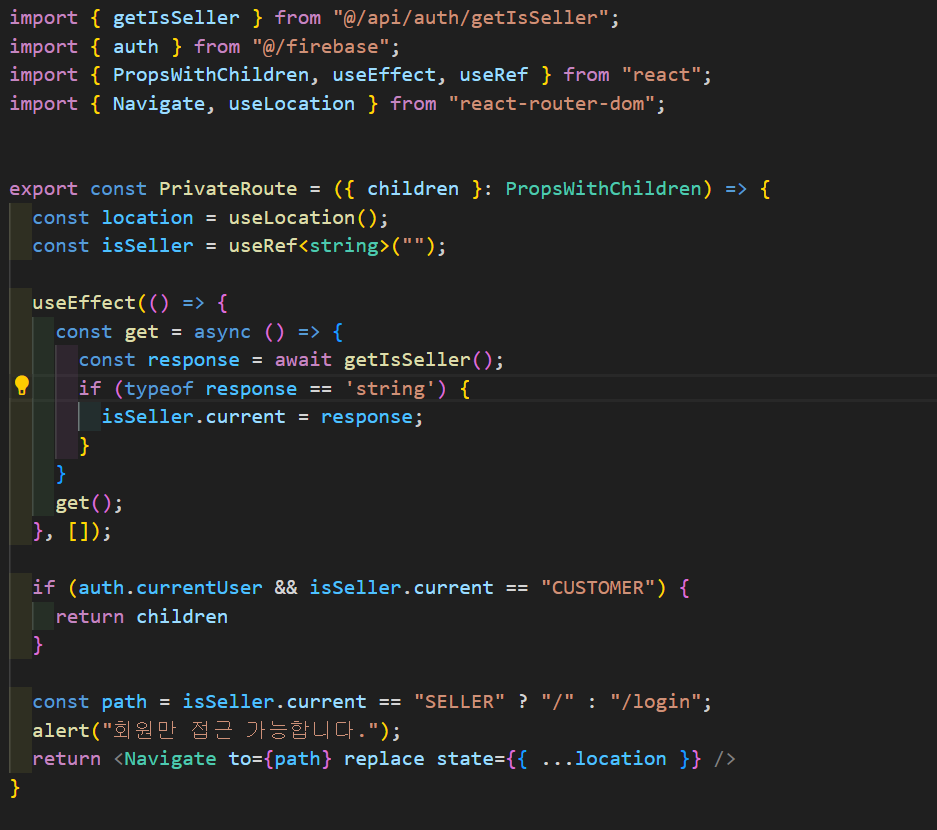Click useRef in the react import line
This screenshot has height=830, width=937.
(x=494, y=75)
